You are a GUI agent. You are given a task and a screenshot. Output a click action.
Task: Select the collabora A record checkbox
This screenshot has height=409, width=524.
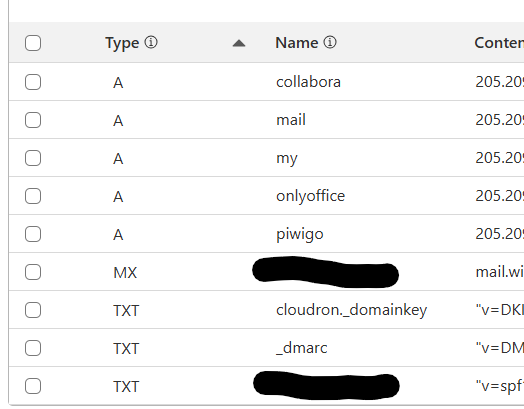(33, 82)
